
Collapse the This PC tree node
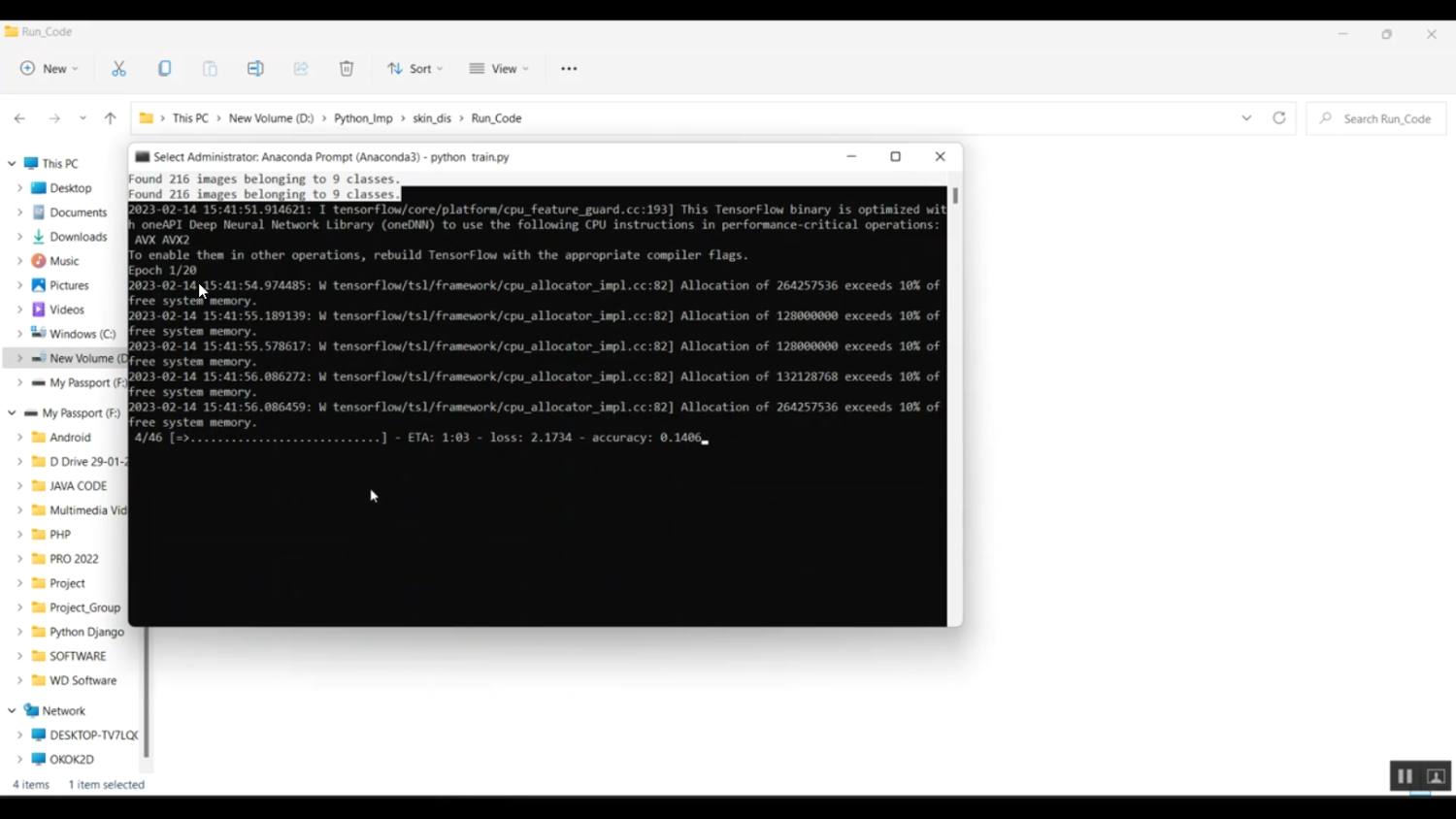pos(12,164)
